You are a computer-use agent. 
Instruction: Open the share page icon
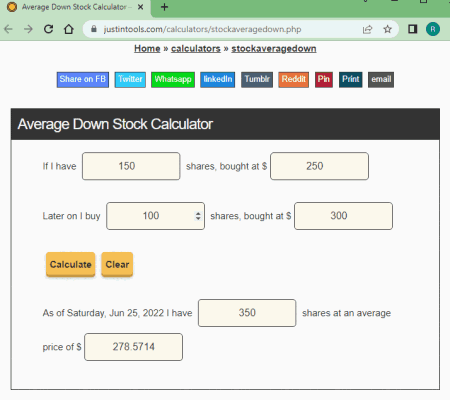(367, 29)
